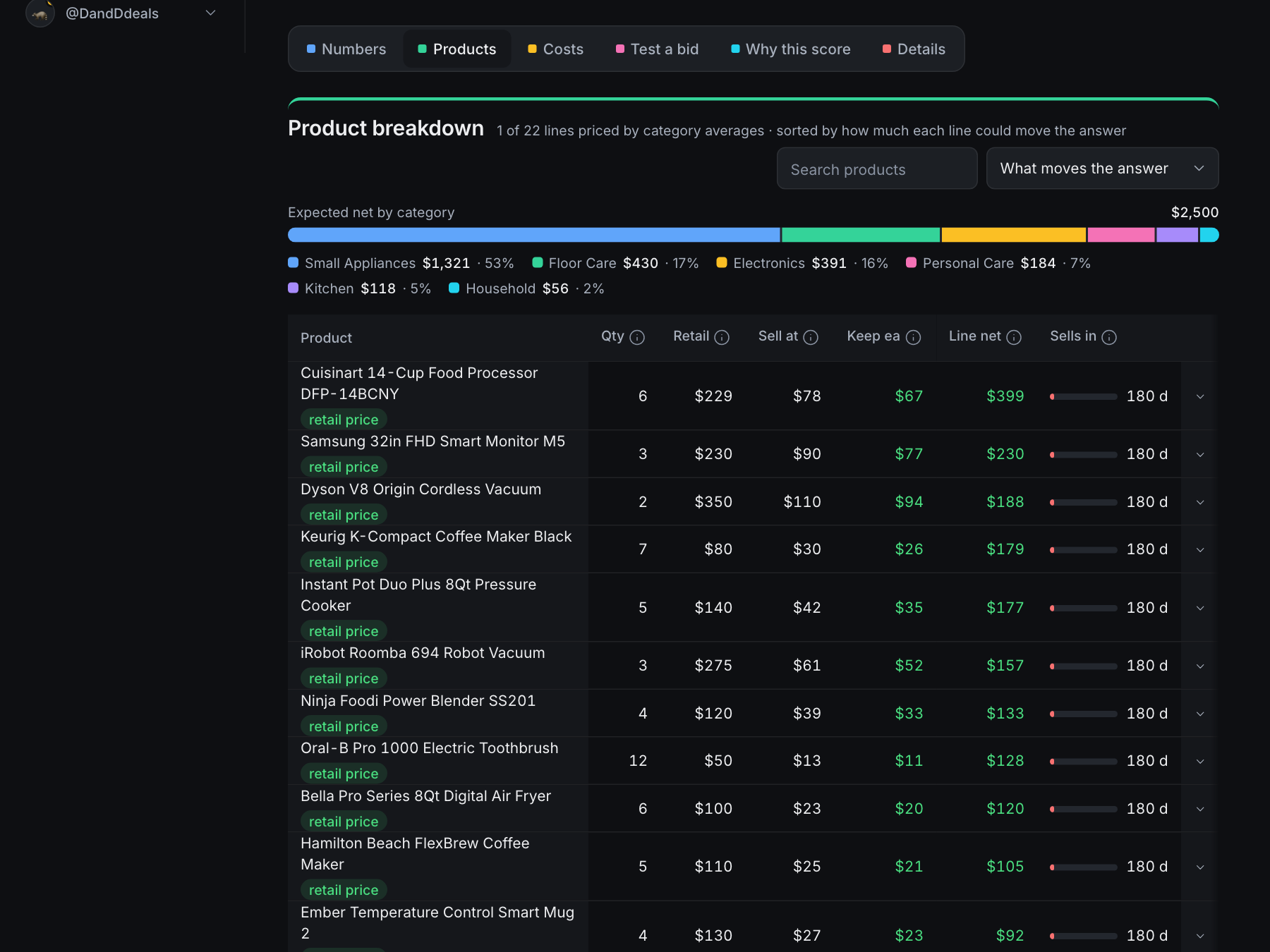
Task: Click the pink Personal Care bar segment
Action: 1121,235
